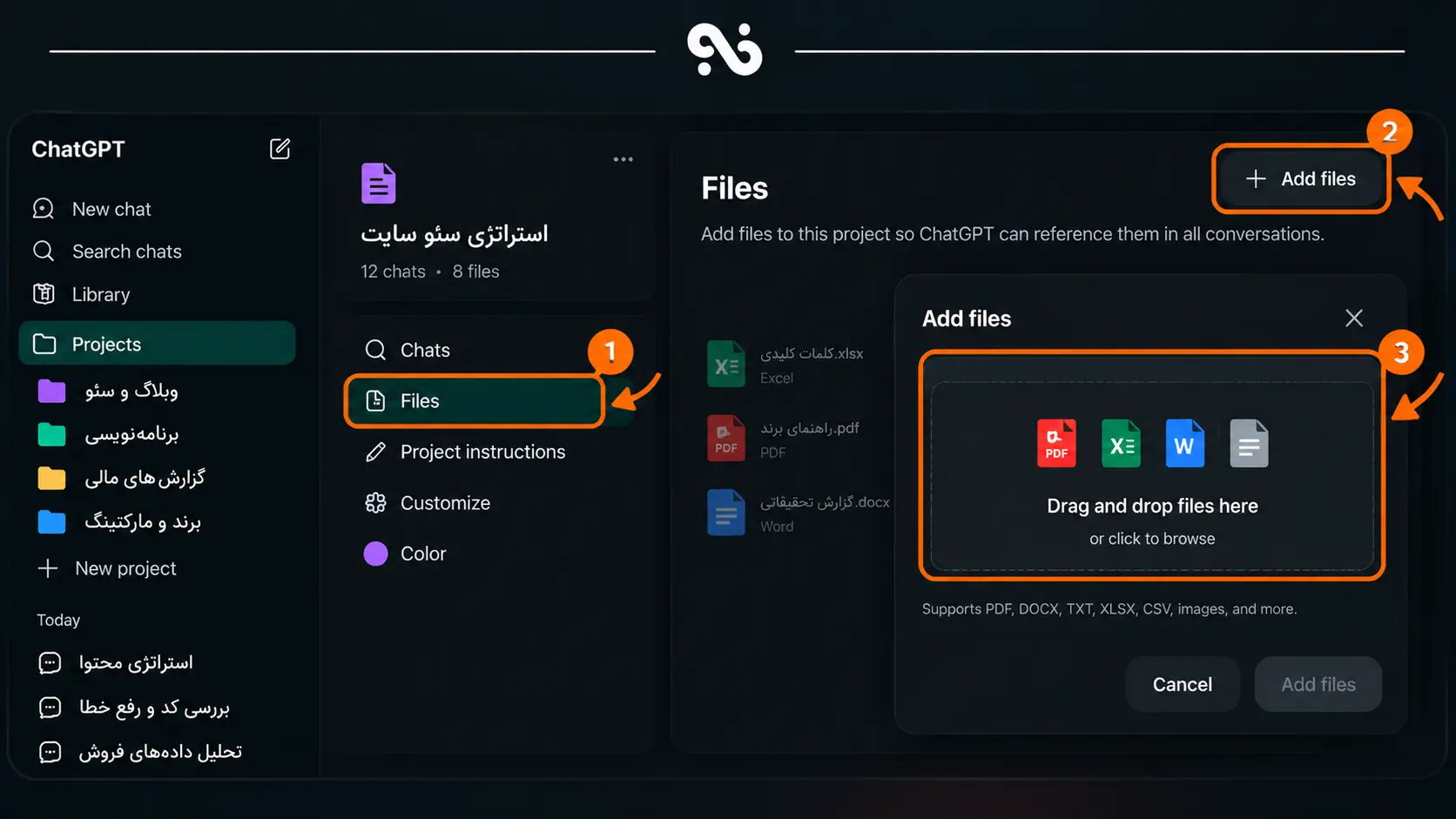Click the Word file icon for گزارش تحقیقاتی
Viewport: 1456px width, 819px height.
(x=725, y=513)
